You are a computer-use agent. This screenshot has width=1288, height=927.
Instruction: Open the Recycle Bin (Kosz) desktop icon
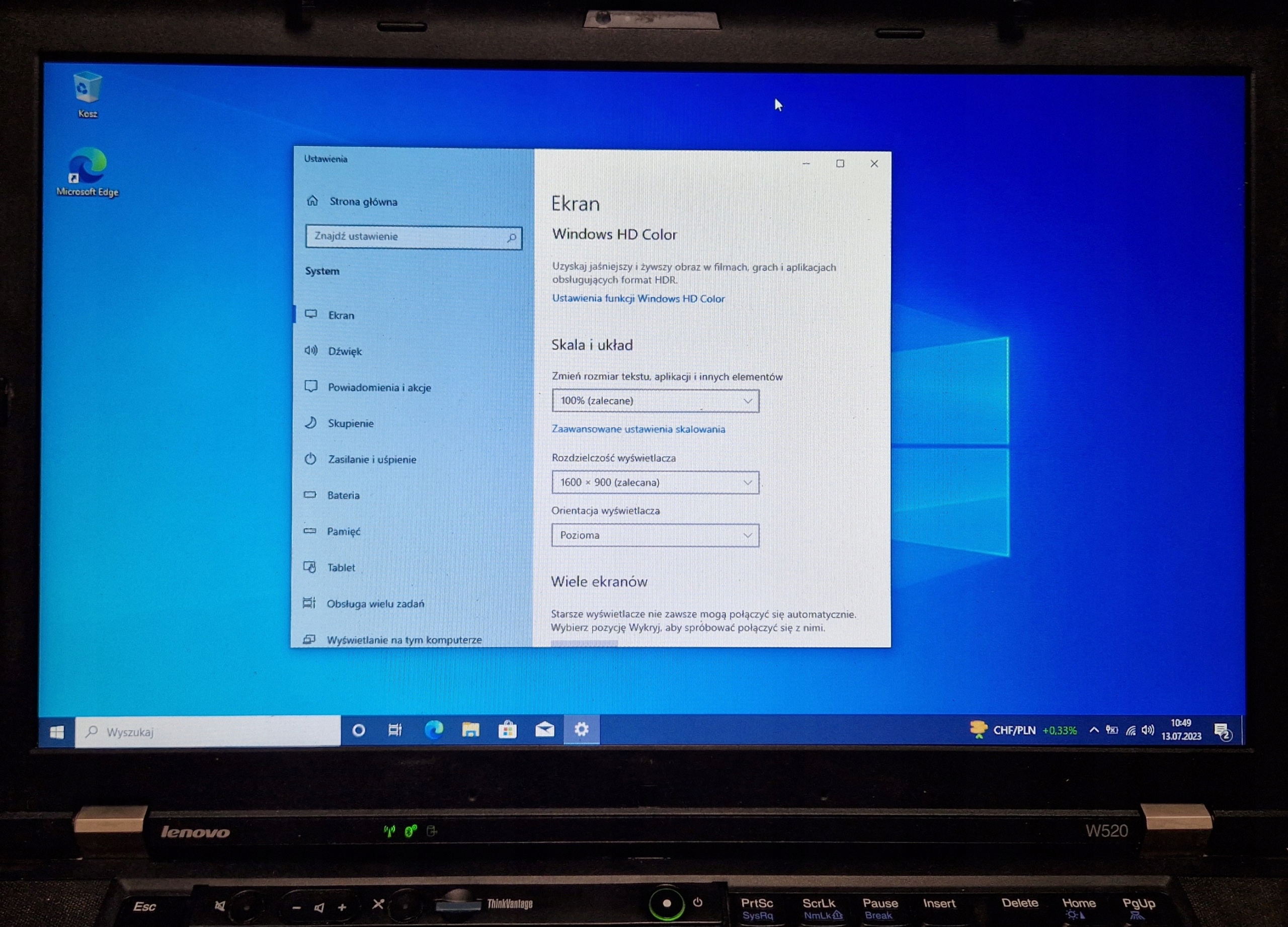pyautogui.click(x=88, y=94)
